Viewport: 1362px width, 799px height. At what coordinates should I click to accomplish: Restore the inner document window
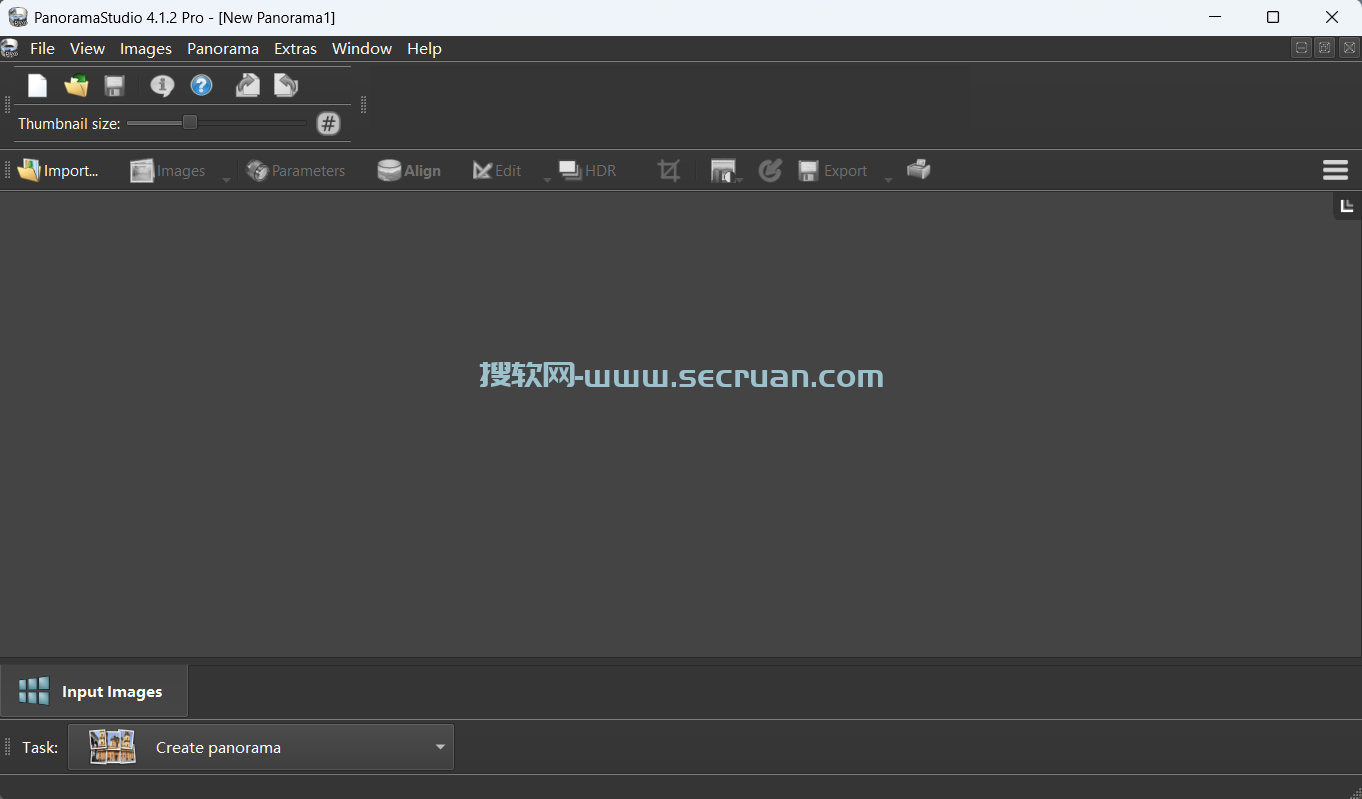[x=1325, y=47]
